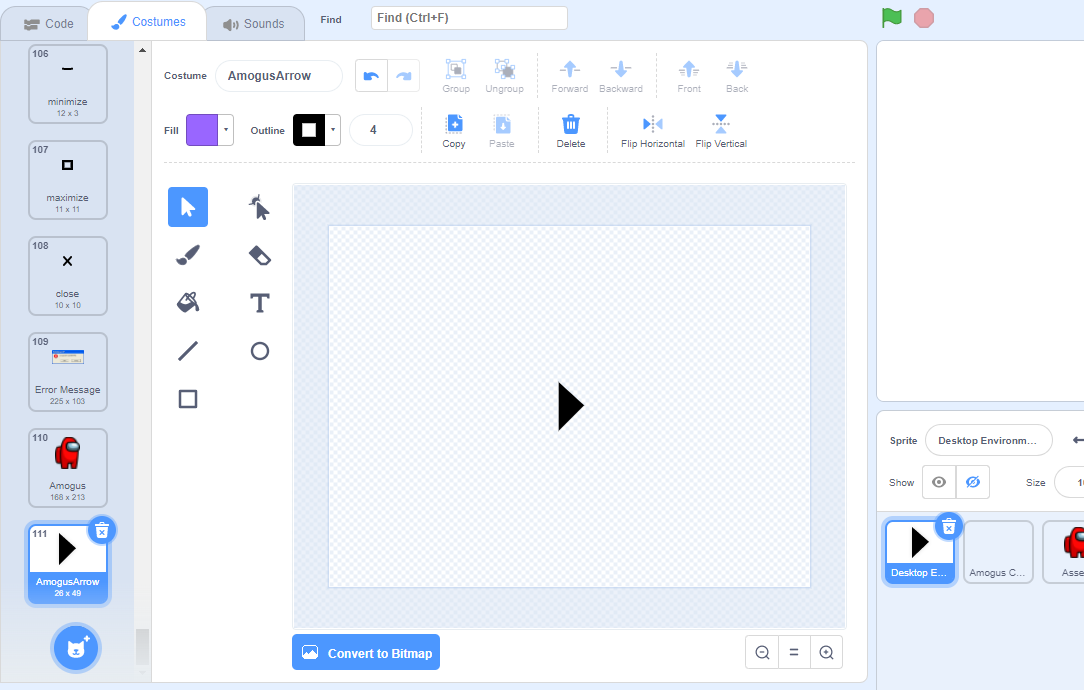The width and height of the screenshot is (1084, 690).
Task: Move selection Backward one layer
Action: tap(620, 75)
